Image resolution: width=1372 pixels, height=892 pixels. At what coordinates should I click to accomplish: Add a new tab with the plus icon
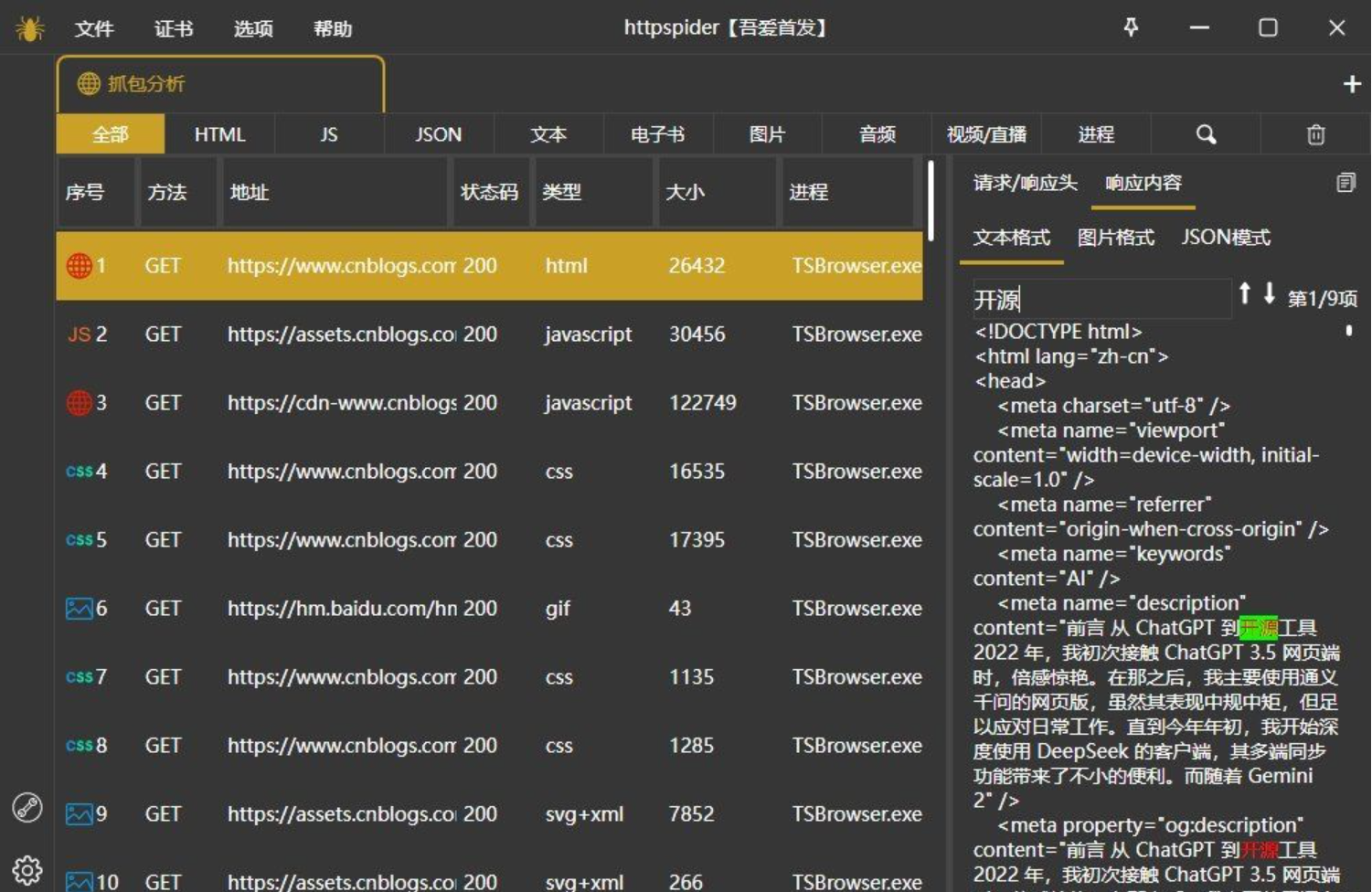pos(1352,84)
